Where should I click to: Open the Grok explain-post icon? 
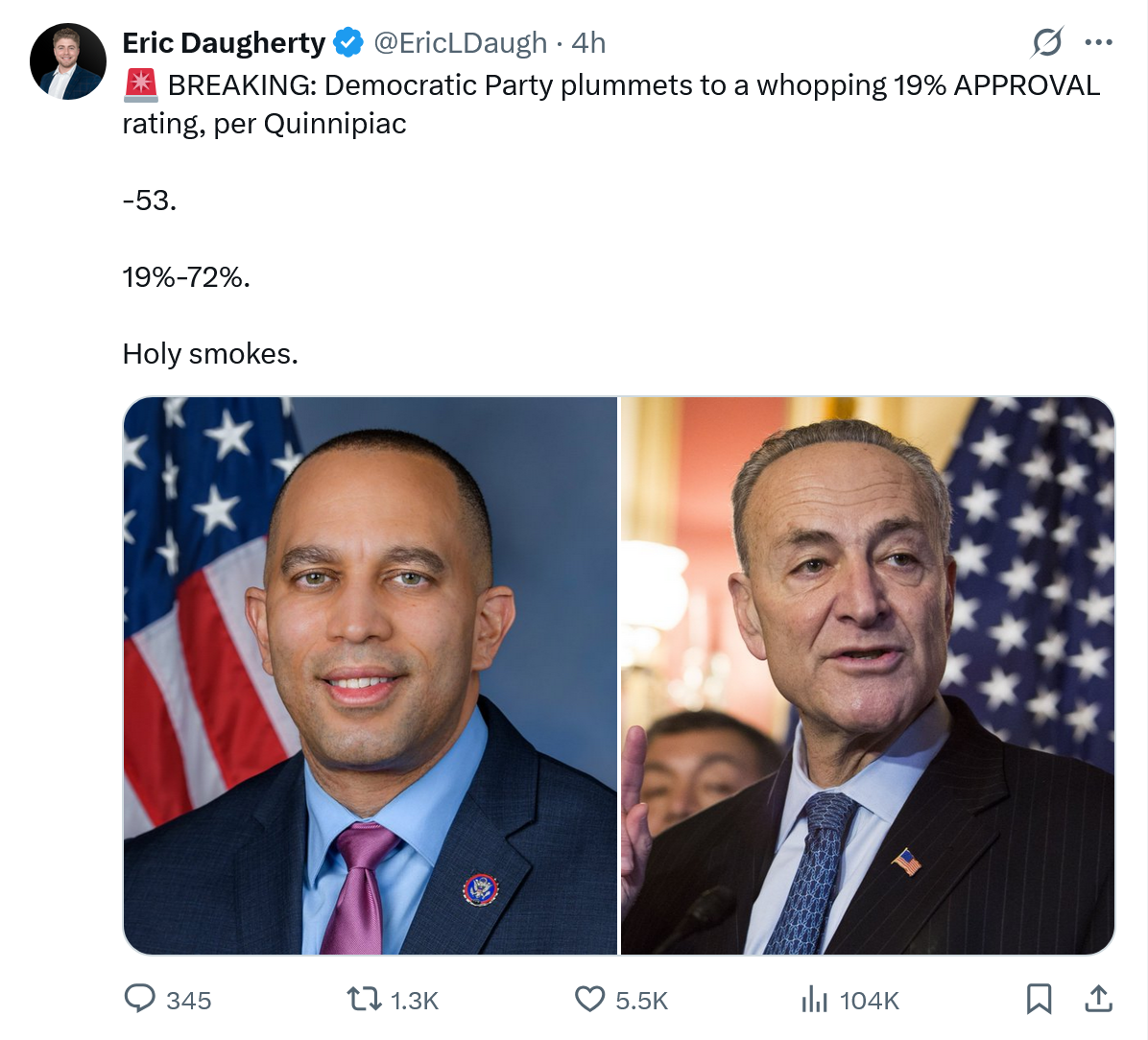pyautogui.click(x=1046, y=42)
